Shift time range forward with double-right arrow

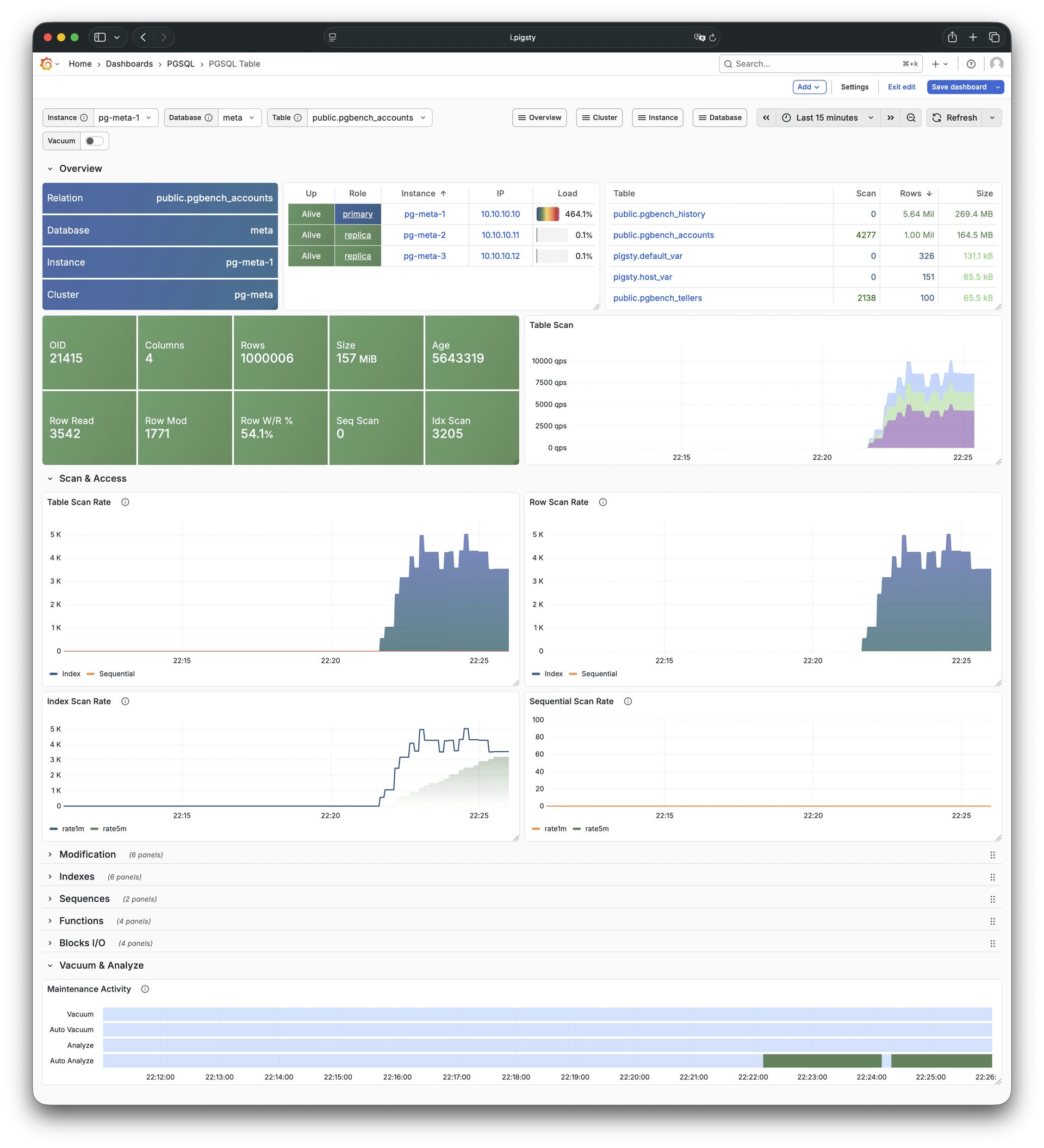(890, 118)
